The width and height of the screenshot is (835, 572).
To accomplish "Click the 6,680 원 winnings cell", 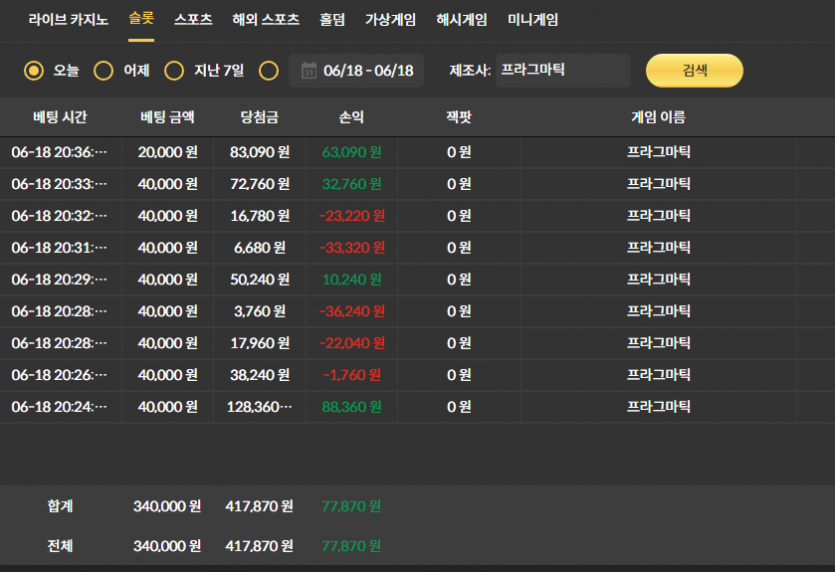I will coord(260,248).
